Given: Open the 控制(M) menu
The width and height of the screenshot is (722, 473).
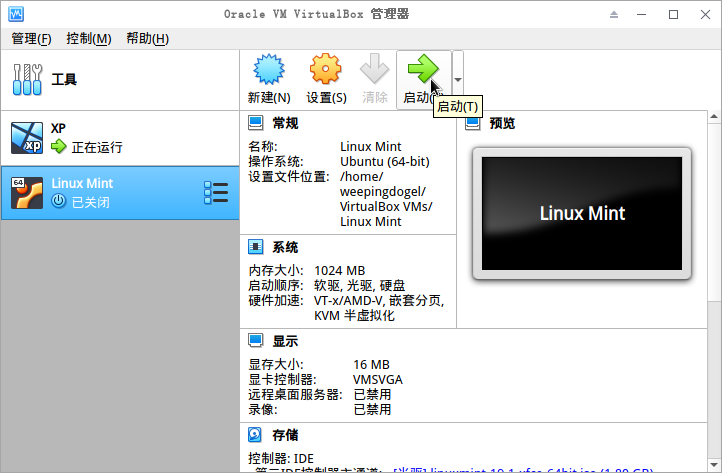Looking at the screenshot, I should click(88, 39).
